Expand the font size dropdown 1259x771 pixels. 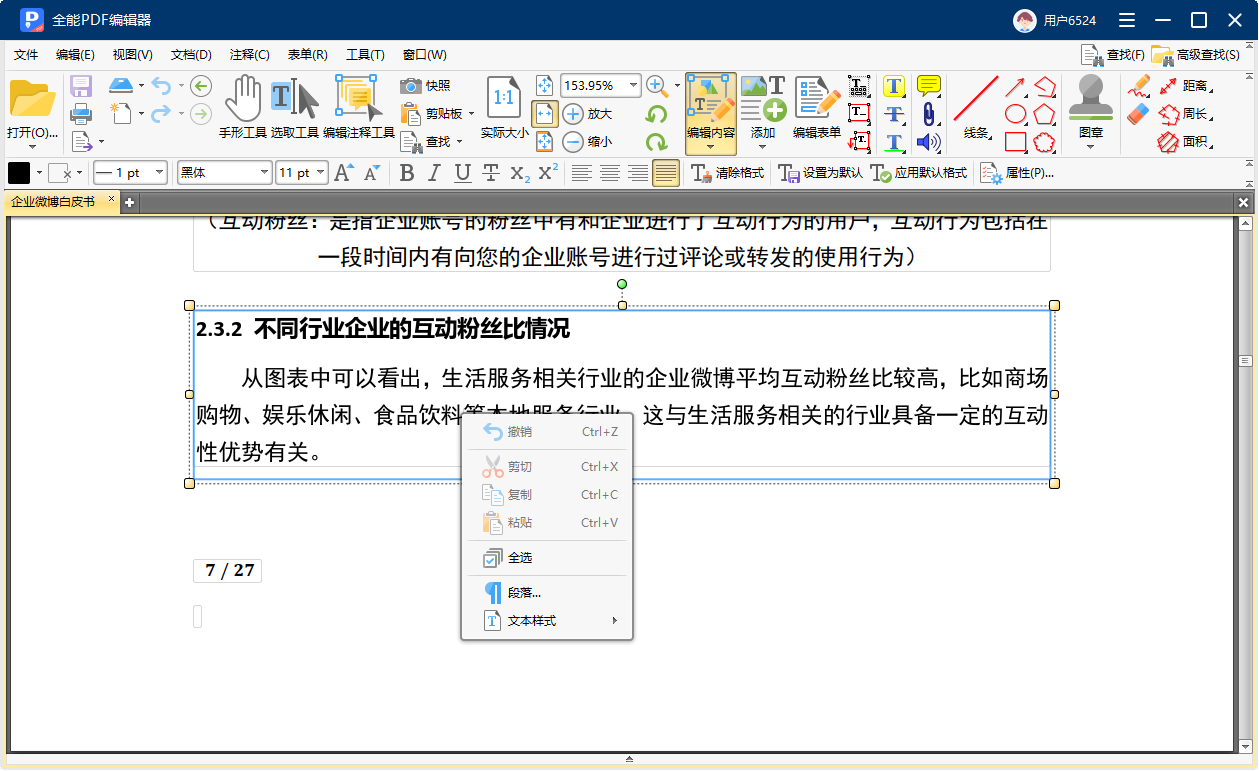point(320,173)
